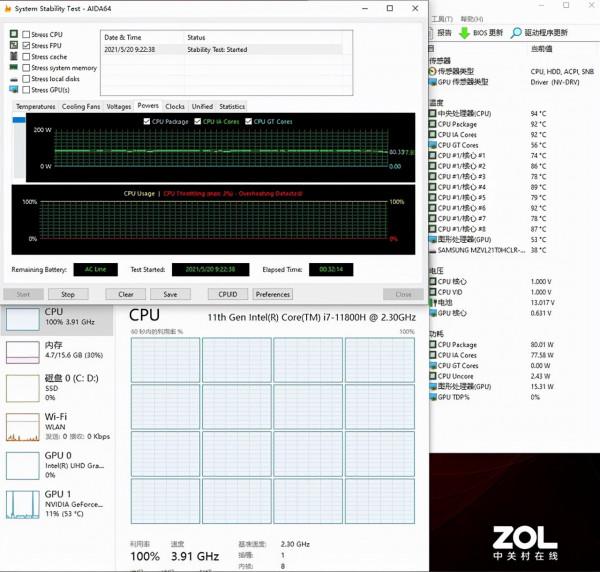Click the AIDA64 System Stability Test title icon
The image size is (600, 572).
click(7, 8)
